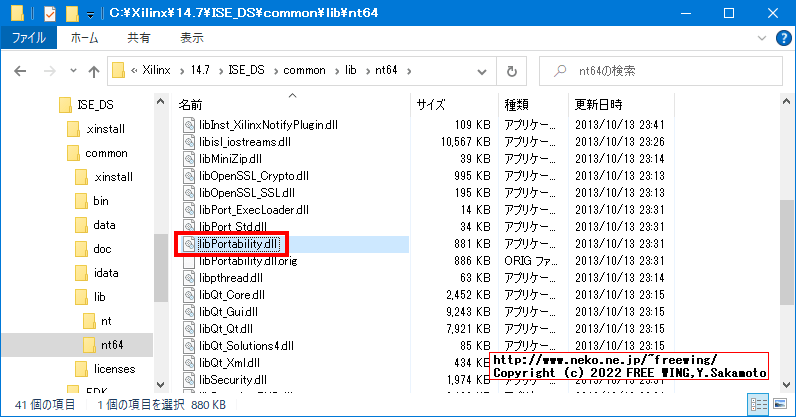The image size is (796, 417).
Task: Go up one folder level
Action: 93,71
